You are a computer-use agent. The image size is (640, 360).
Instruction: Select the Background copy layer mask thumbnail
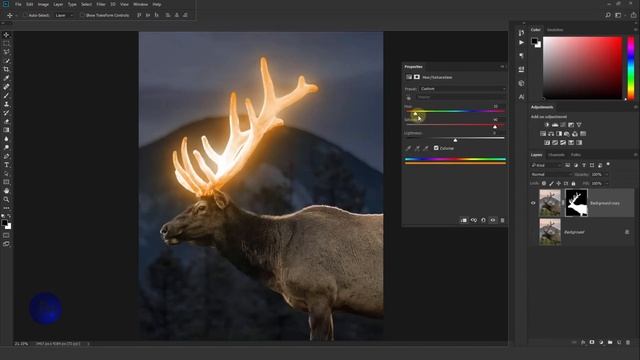pos(576,203)
